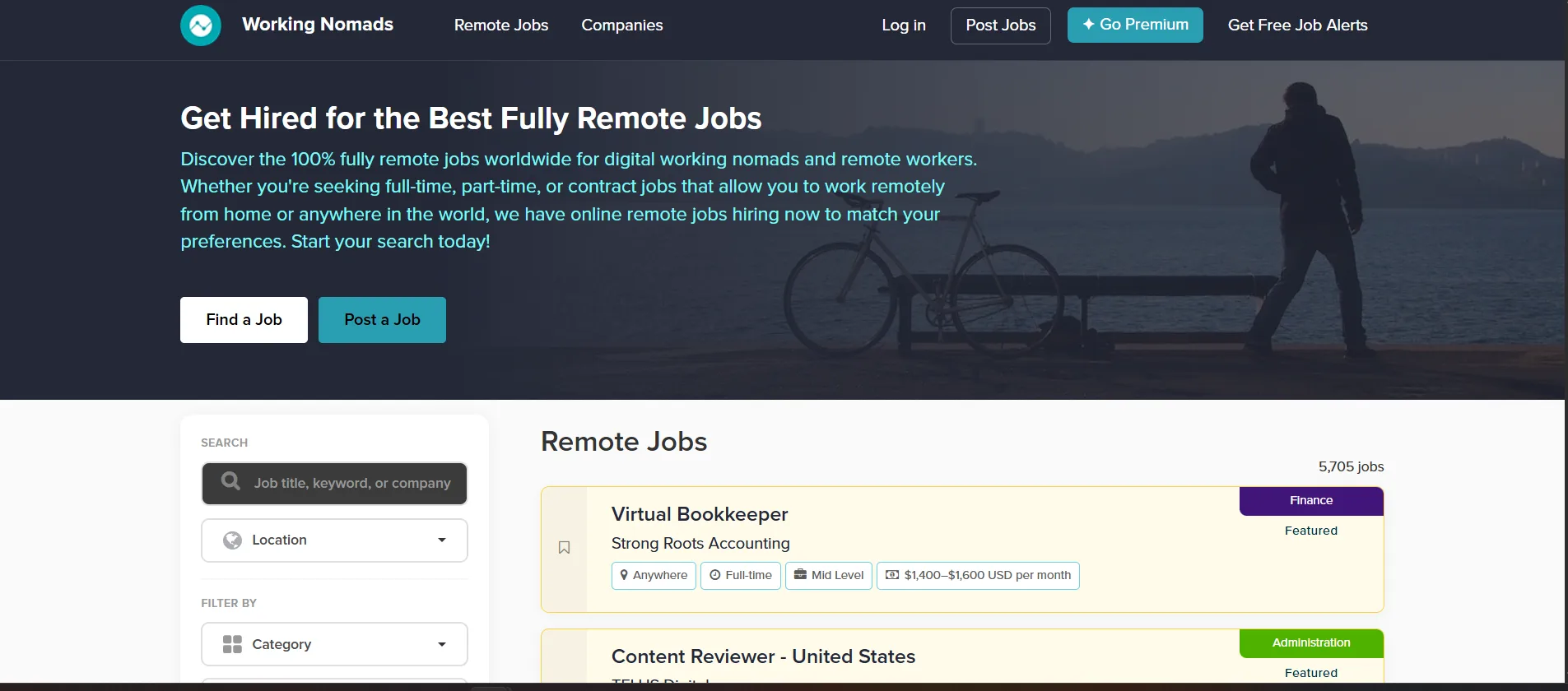Click the Full-time tag
1568x691 pixels.
pos(741,576)
